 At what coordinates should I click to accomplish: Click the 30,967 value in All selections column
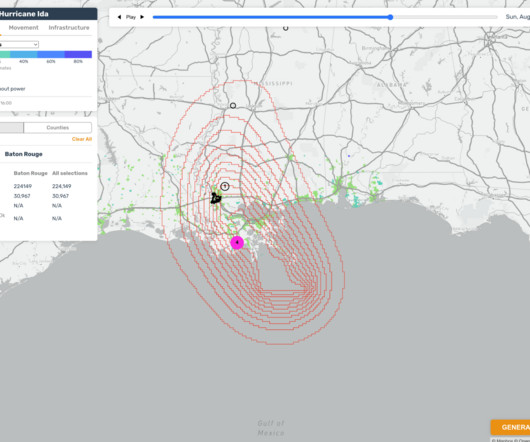(x=61, y=196)
